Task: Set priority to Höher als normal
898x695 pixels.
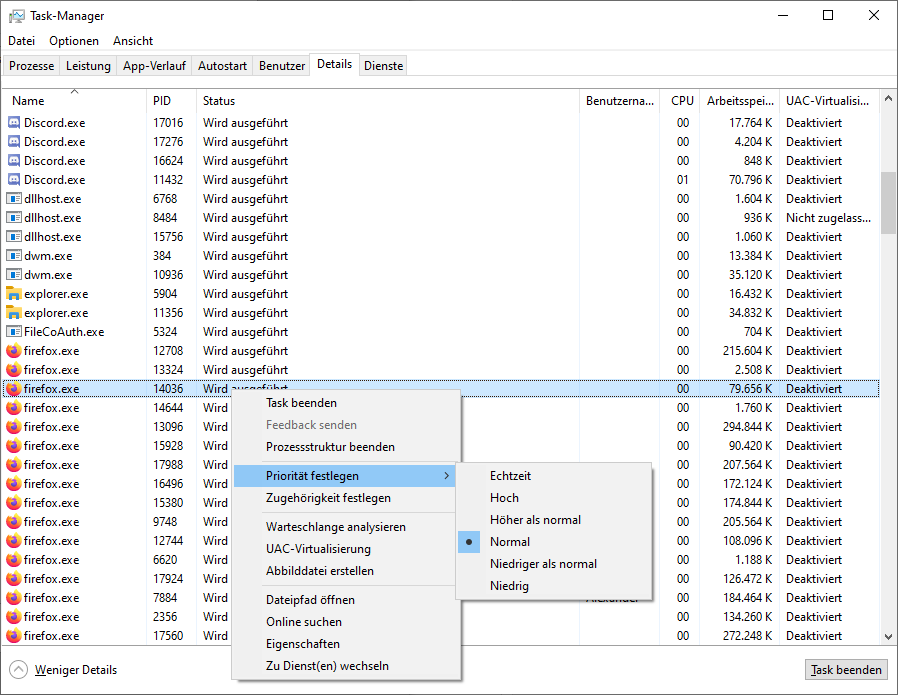Action: click(554, 520)
